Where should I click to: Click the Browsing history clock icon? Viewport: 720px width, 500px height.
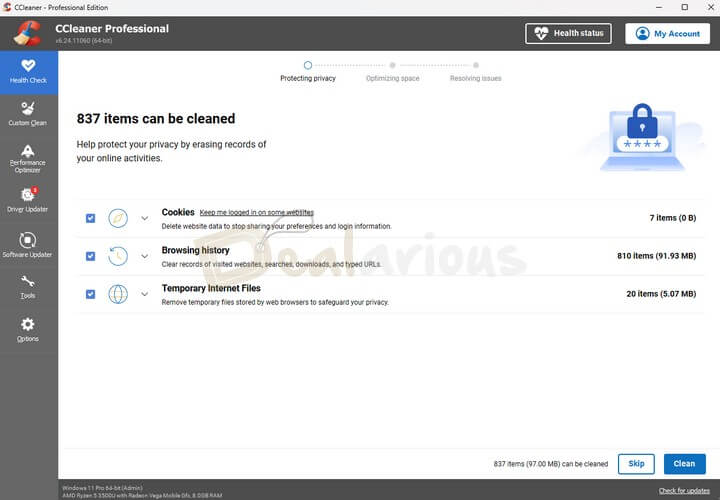pyautogui.click(x=118, y=256)
